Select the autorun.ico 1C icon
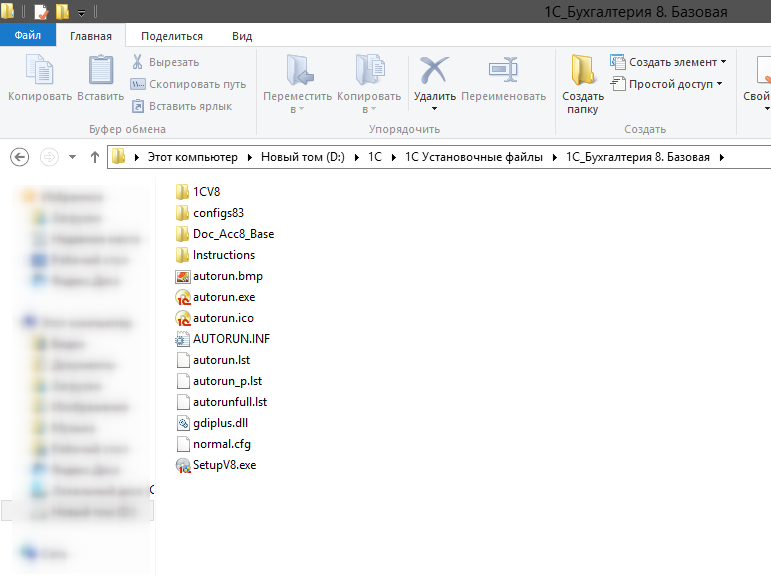The height and width of the screenshot is (576, 771). 182,318
